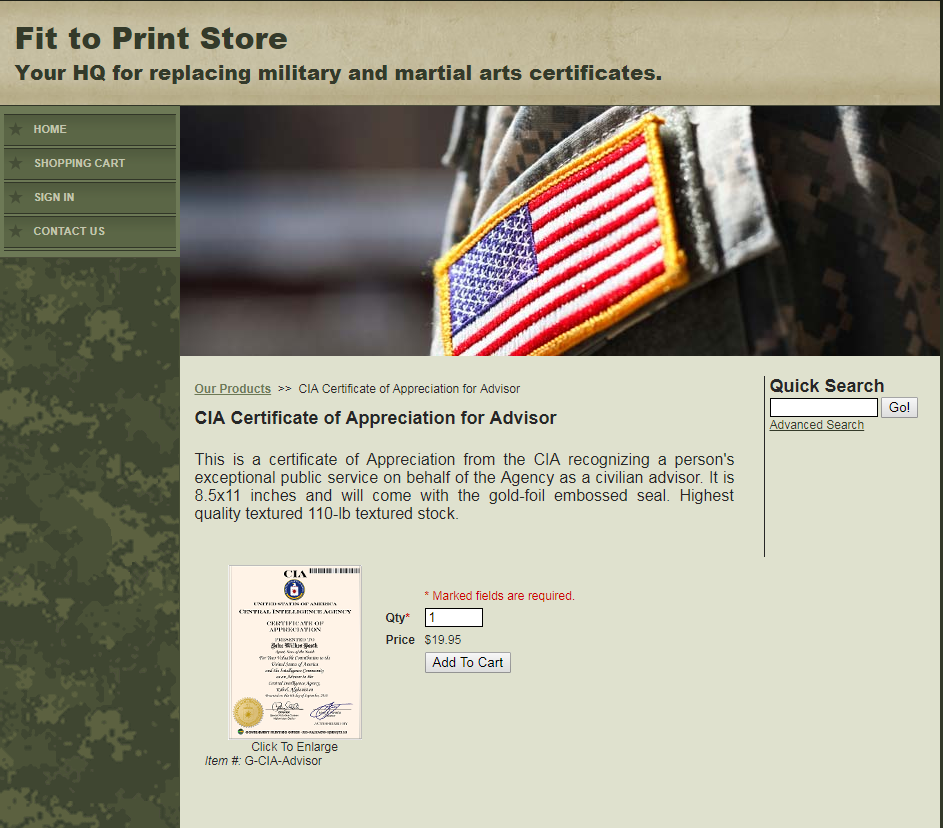Click the star icon beside Sign In

16,197
